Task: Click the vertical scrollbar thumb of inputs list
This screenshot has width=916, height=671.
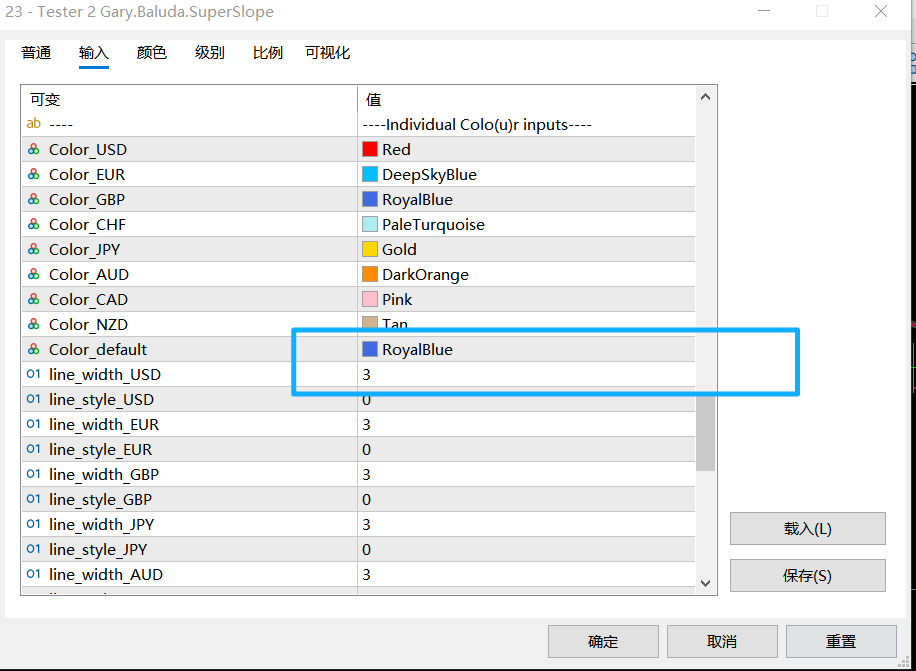Action: coord(705,432)
